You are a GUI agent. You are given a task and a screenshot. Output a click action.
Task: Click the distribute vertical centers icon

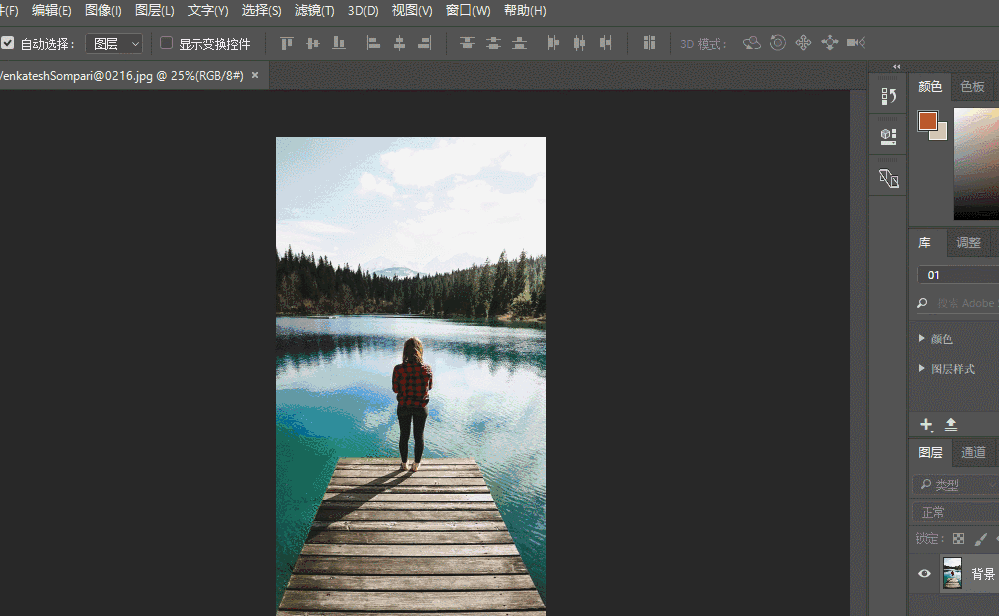click(493, 43)
